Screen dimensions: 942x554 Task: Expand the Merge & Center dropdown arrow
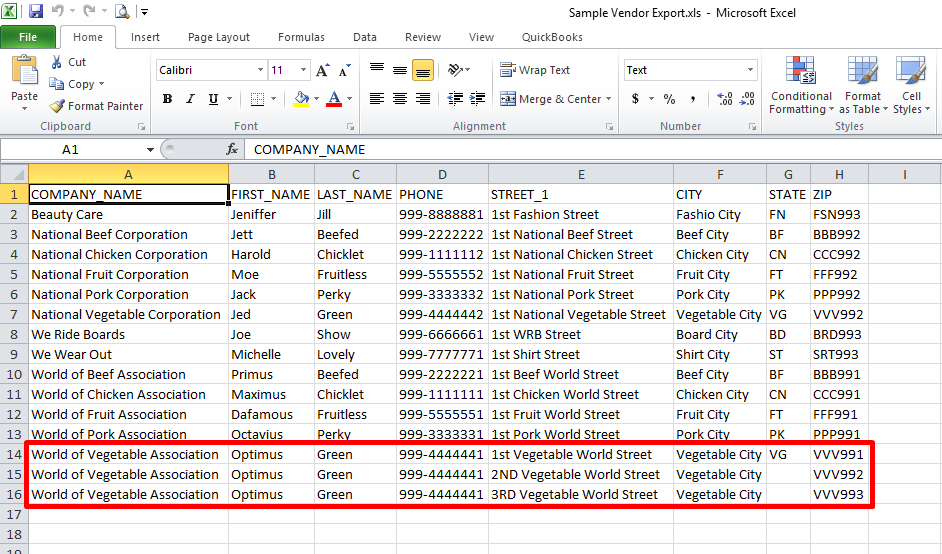610,99
